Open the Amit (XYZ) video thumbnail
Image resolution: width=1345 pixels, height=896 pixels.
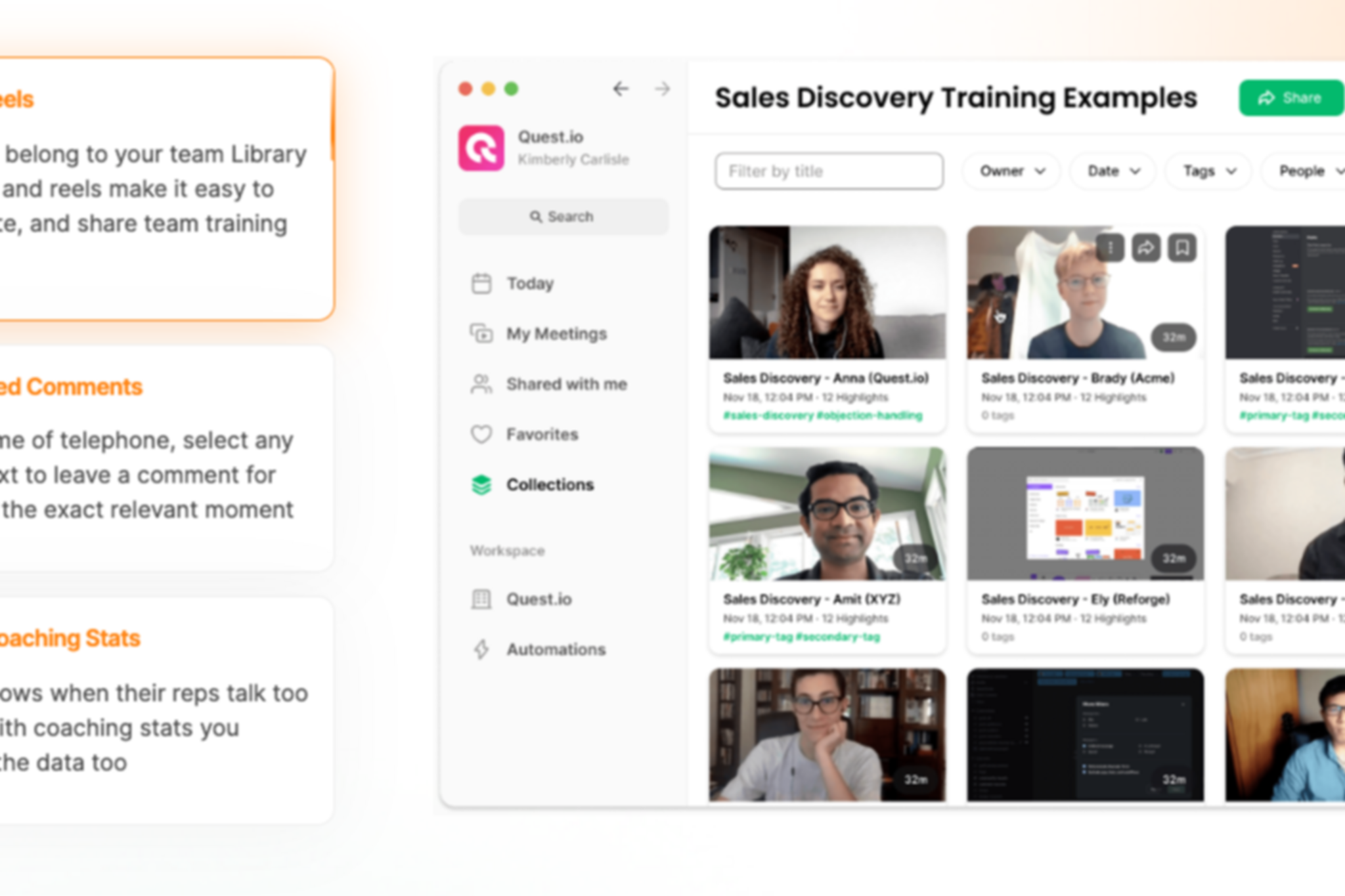827,514
